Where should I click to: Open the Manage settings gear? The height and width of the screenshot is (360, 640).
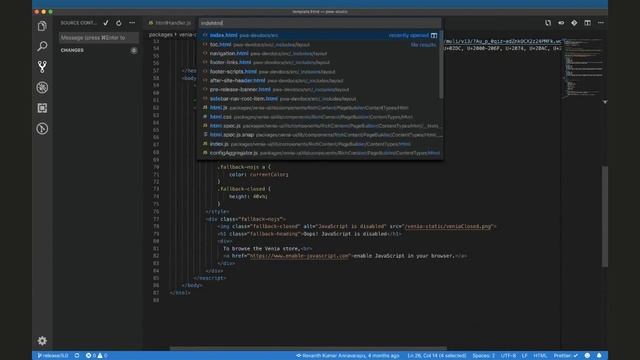42,340
